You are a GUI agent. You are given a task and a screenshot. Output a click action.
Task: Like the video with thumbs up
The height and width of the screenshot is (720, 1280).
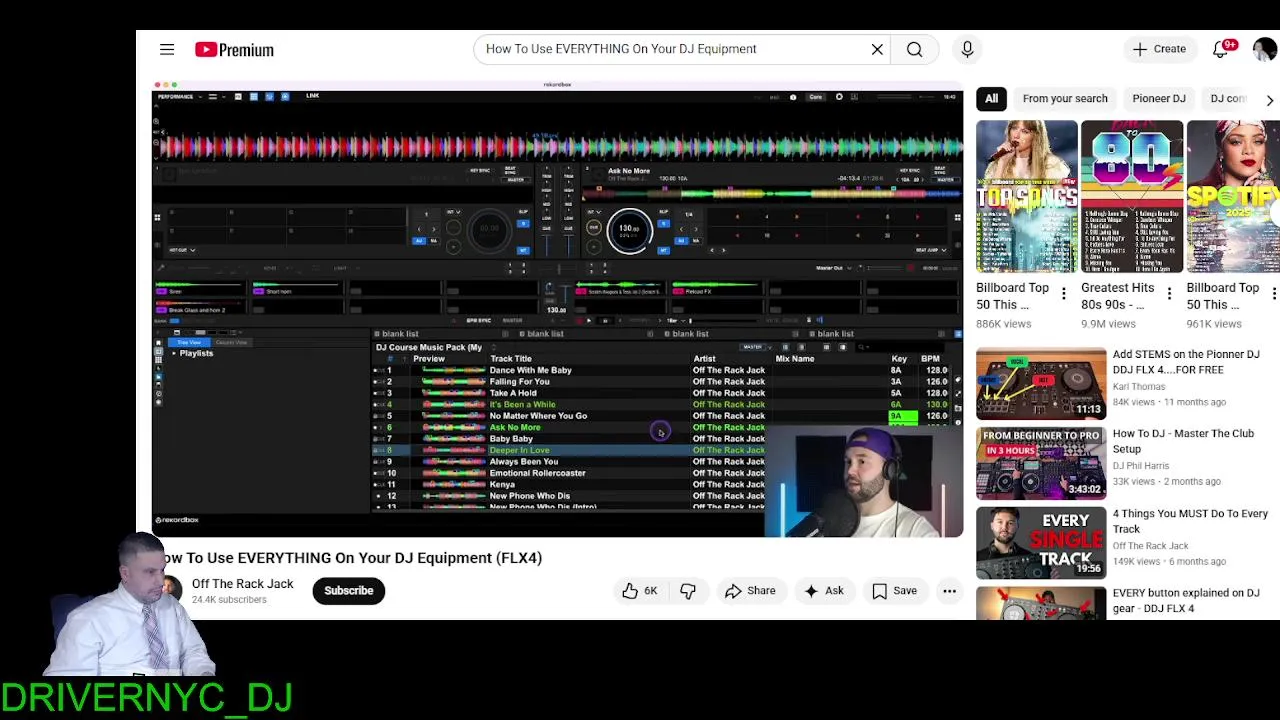click(x=640, y=591)
